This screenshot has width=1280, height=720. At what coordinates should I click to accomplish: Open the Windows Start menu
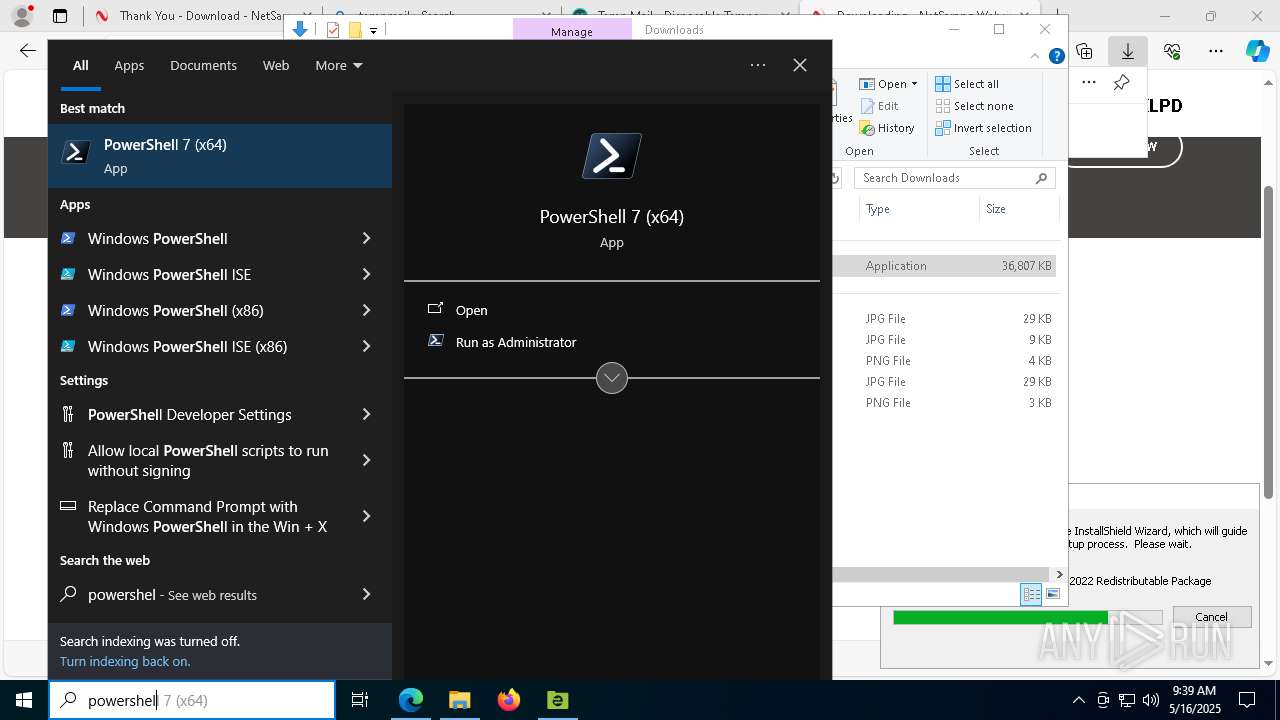coord(24,700)
